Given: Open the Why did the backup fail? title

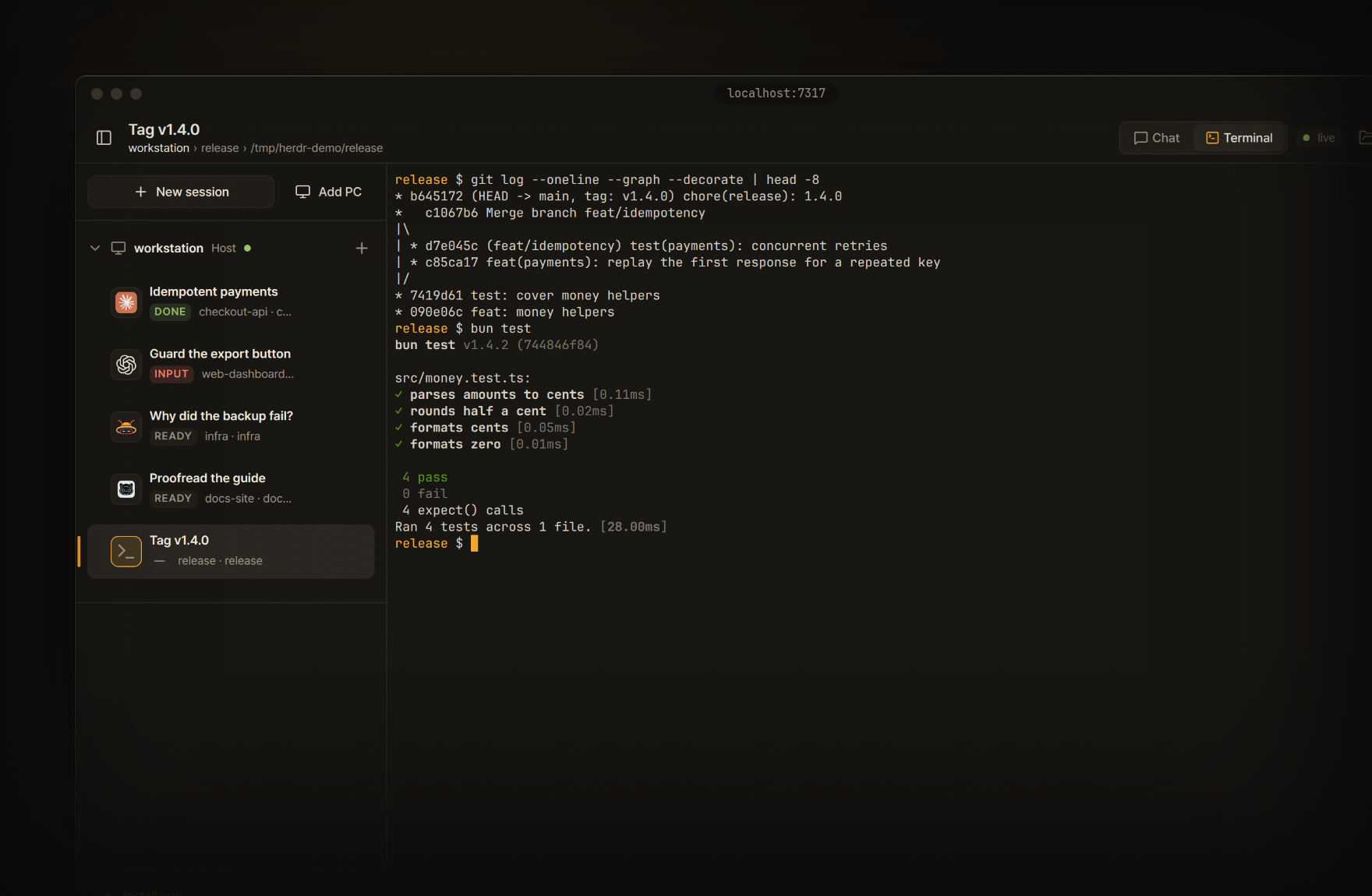Looking at the screenshot, I should coord(221,416).
